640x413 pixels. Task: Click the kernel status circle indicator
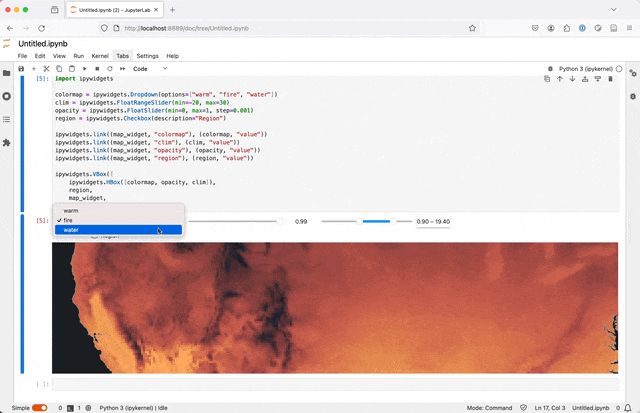coord(619,69)
